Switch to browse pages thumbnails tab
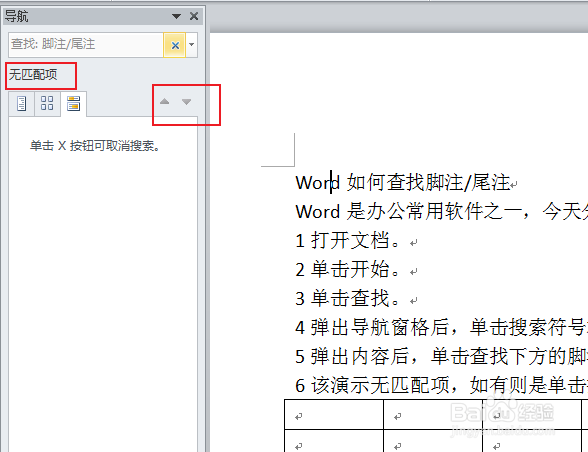This screenshot has height=452, width=588. click(47, 104)
